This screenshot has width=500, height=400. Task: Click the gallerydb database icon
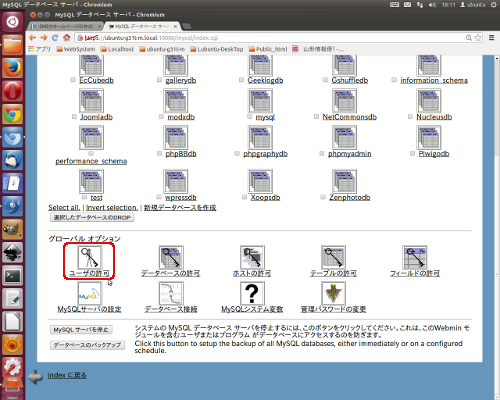[x=176, y=65]
